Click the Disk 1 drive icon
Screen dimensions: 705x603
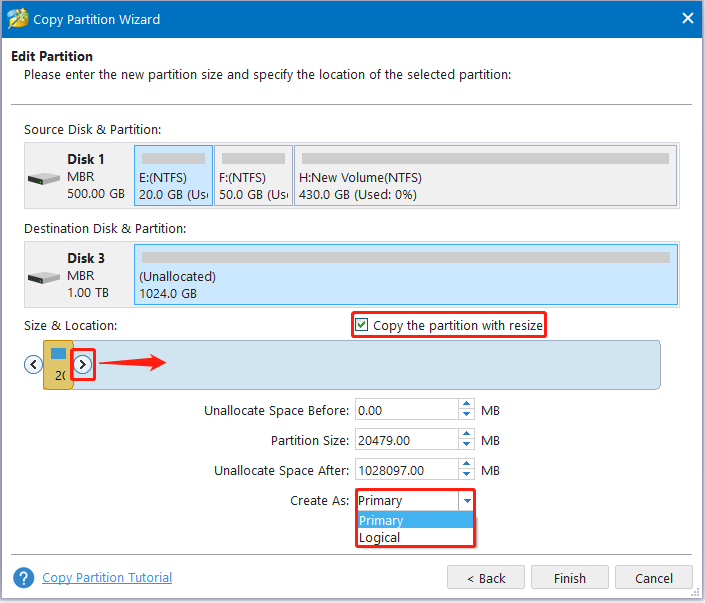click(x=44, y=179)
